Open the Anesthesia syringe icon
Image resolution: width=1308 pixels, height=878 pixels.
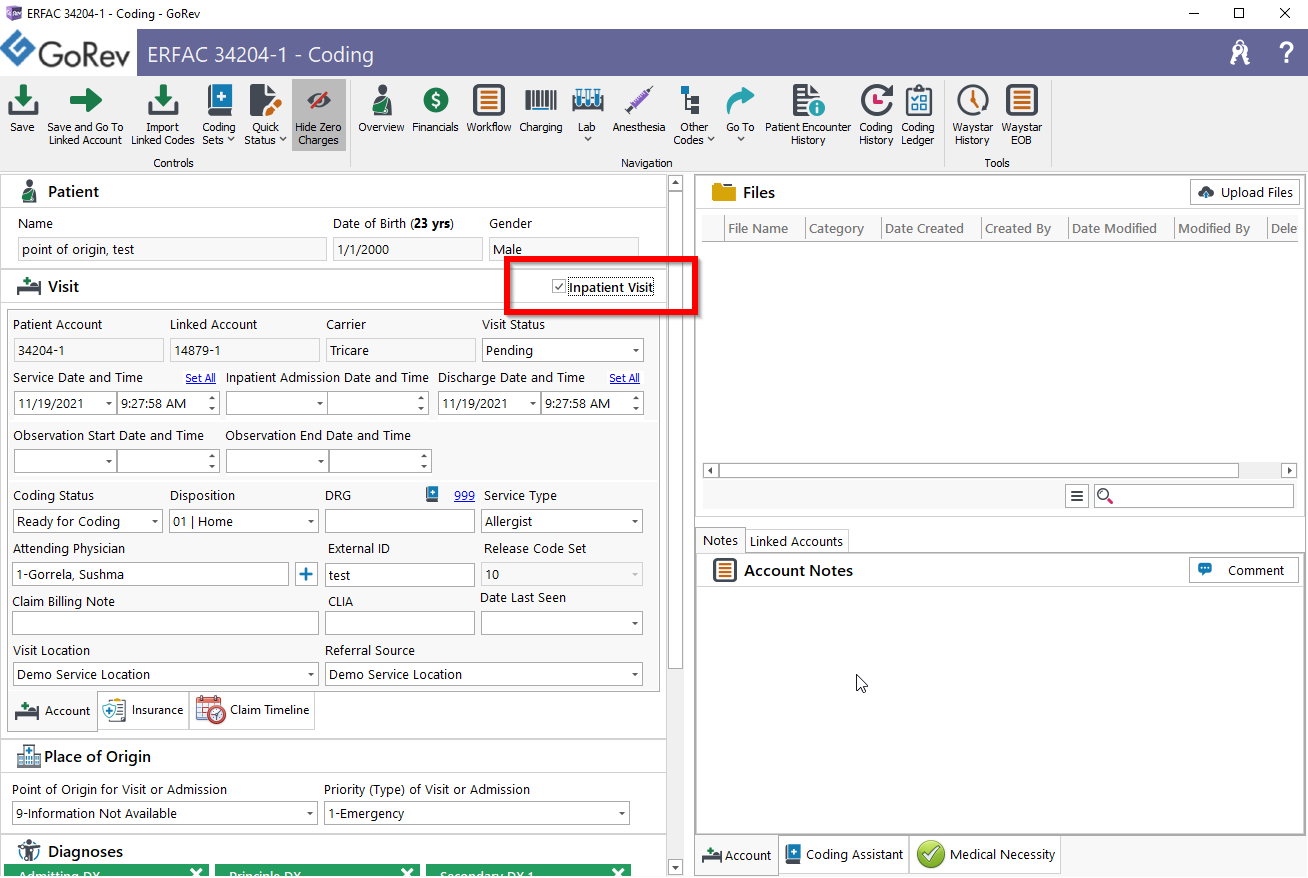[639, 101]
